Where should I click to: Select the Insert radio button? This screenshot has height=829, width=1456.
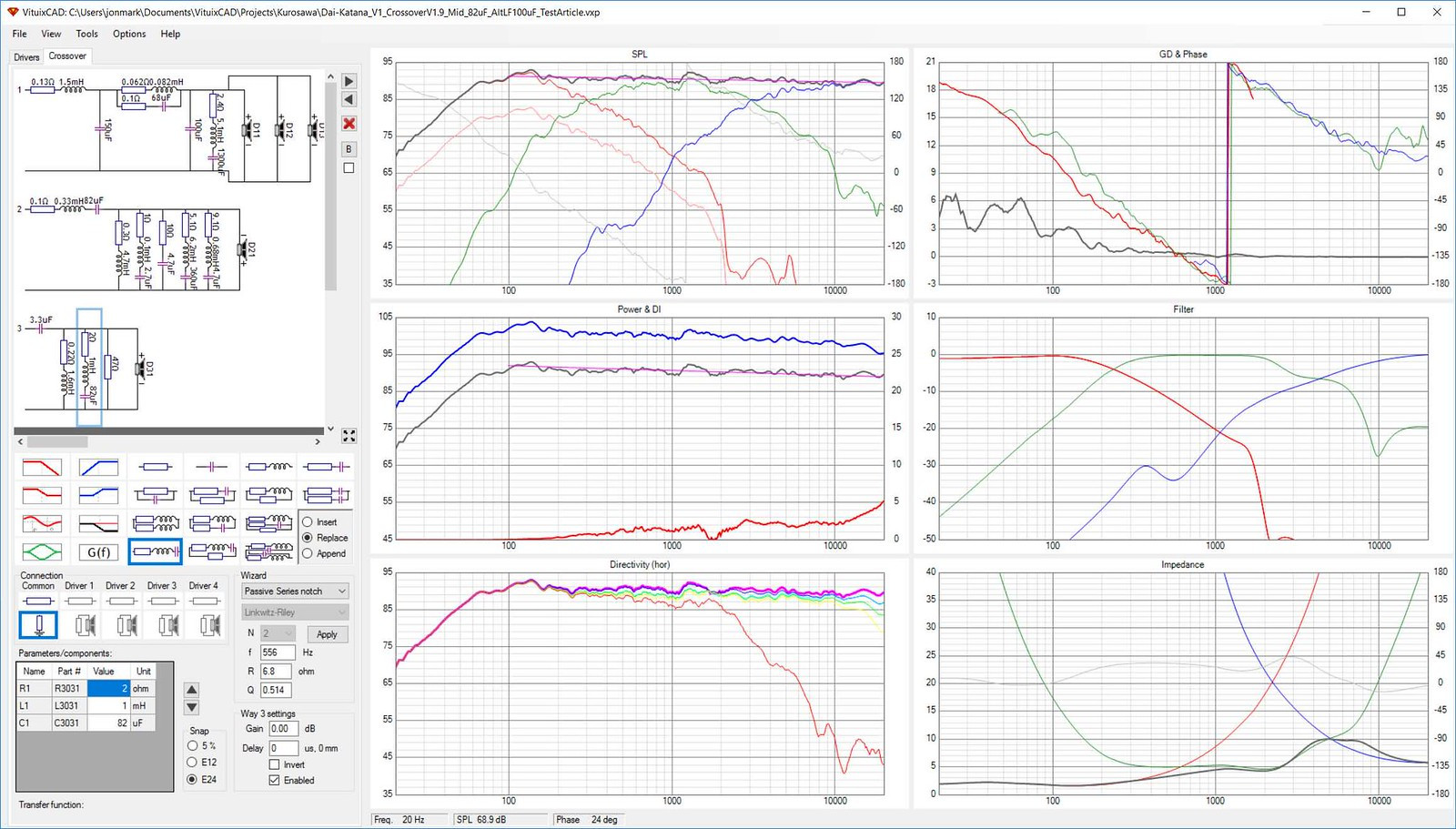[x=308, y=522]
